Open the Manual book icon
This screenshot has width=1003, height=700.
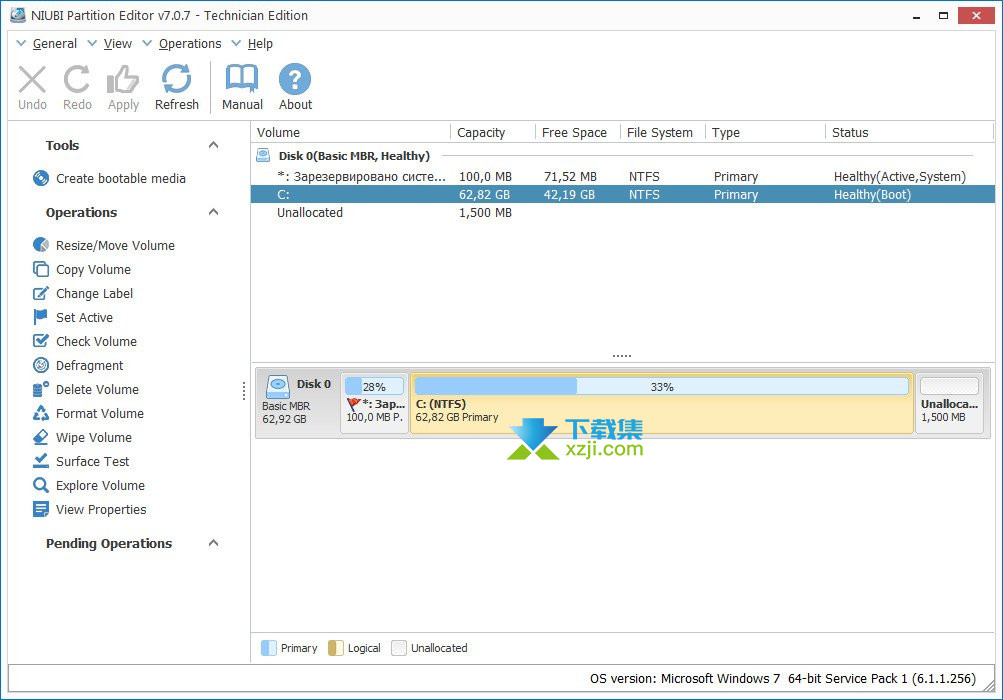(x=242, y=79)
